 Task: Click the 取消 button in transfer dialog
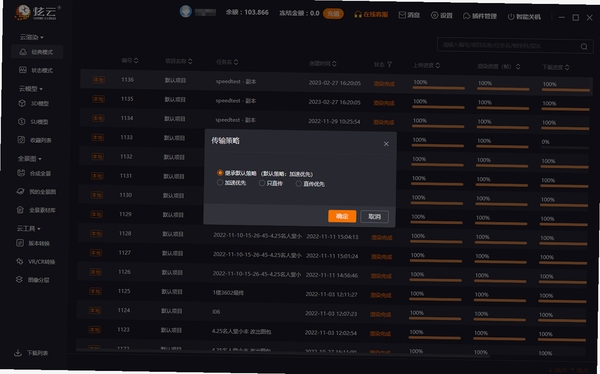coord(374,217)
